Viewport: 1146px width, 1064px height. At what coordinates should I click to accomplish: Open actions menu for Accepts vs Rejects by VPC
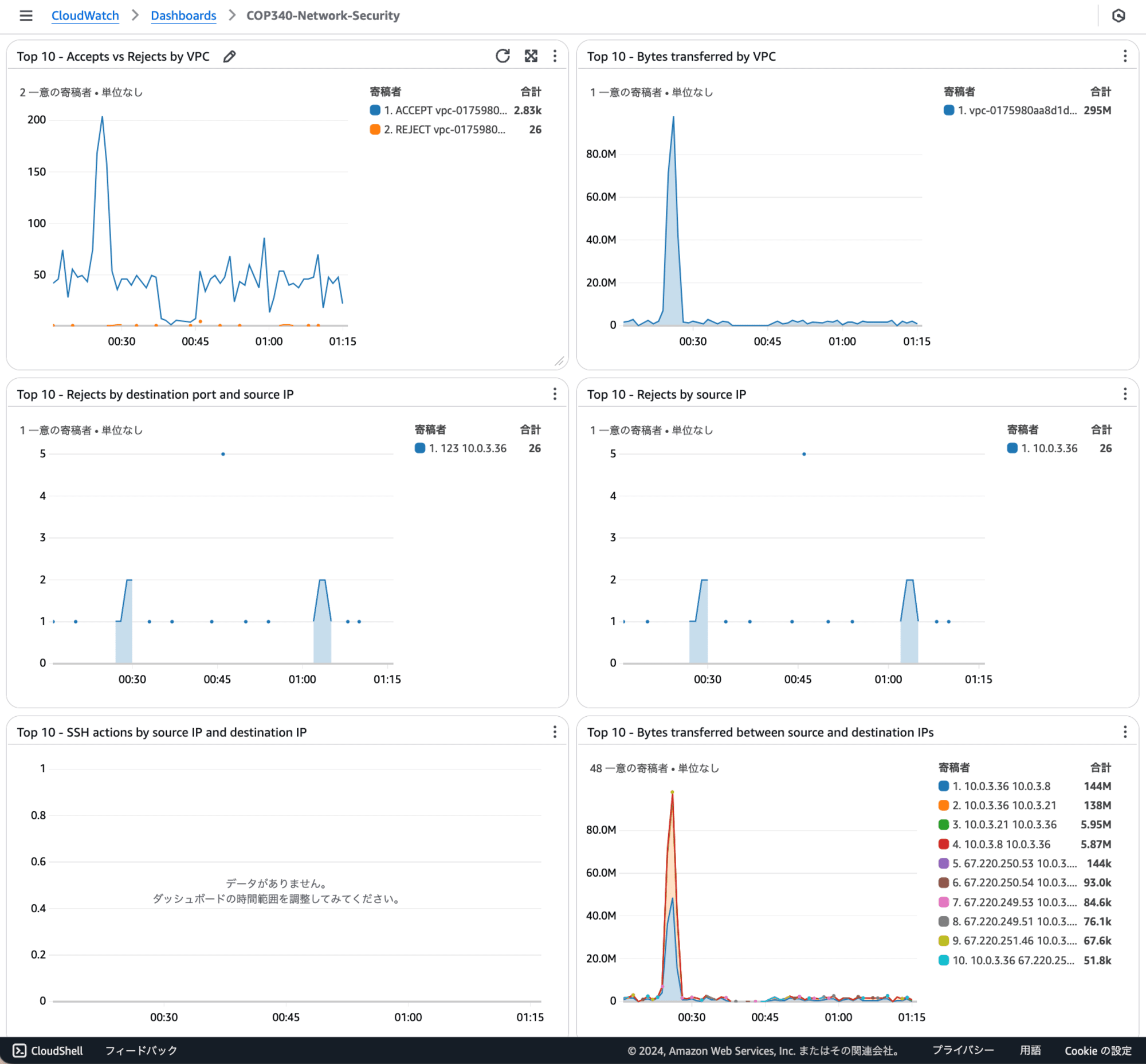pos(555,56)
